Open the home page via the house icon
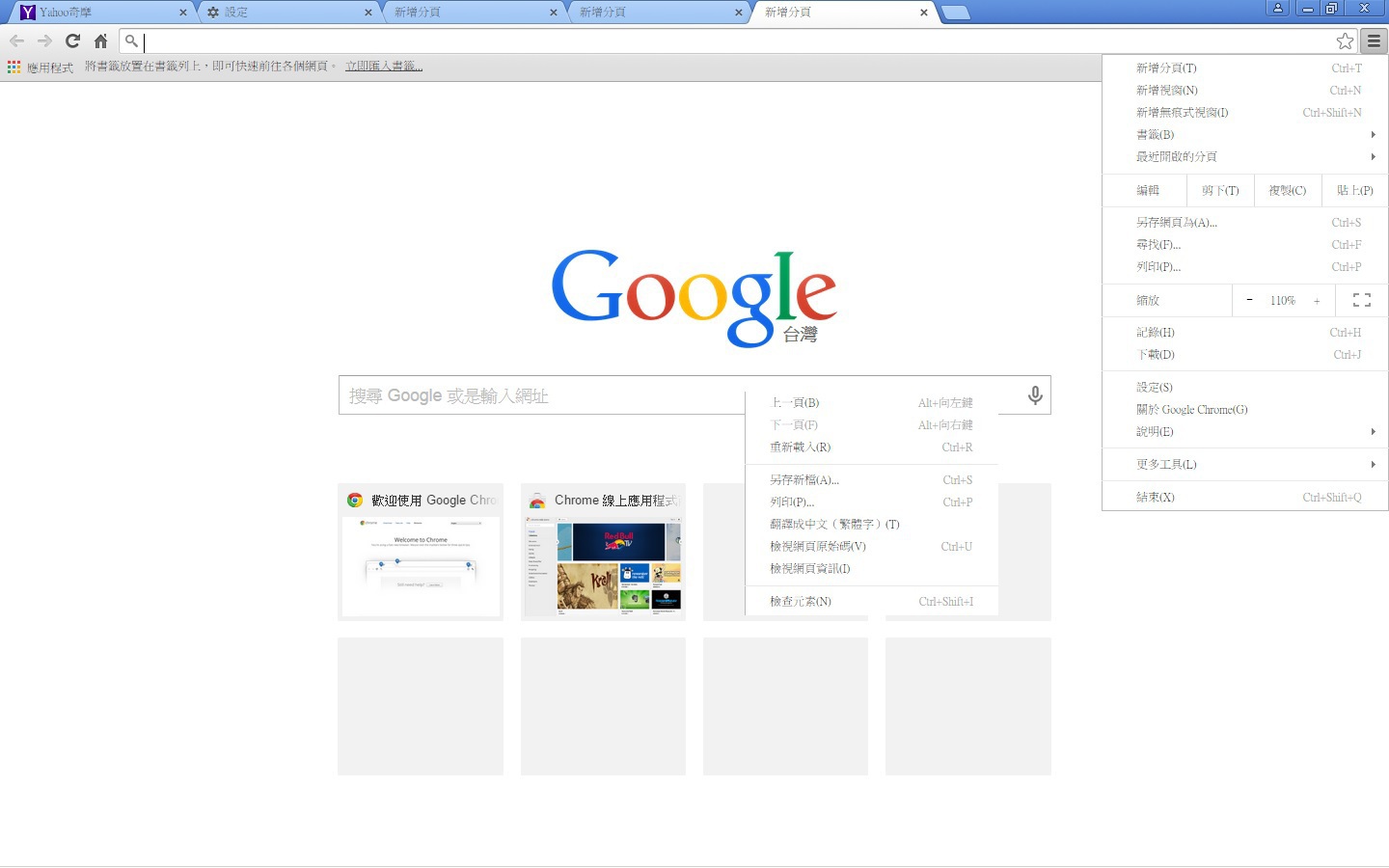Viewport: 1389px width, 868px height. click(100, 41)
